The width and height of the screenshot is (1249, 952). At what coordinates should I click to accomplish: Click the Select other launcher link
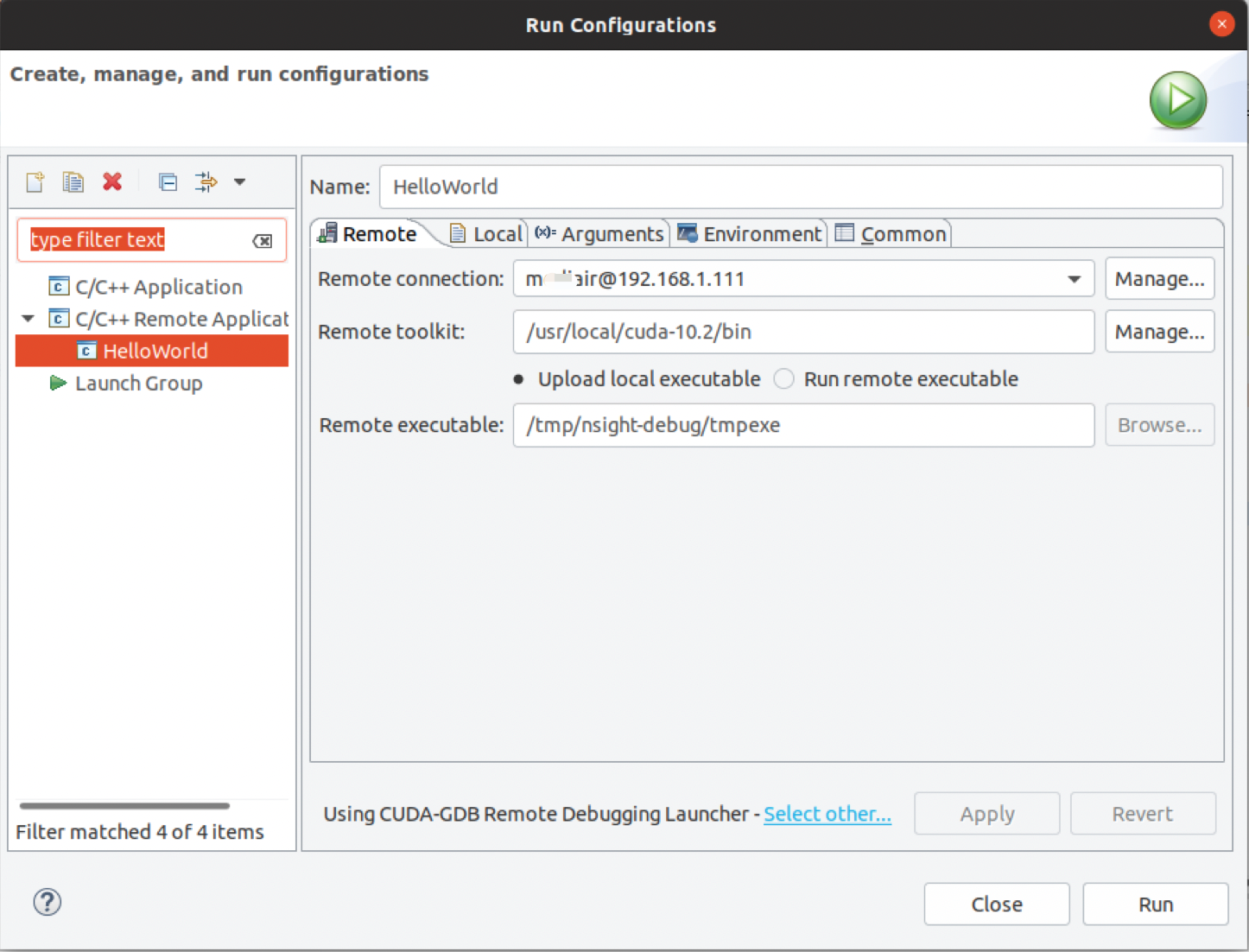coord(827,813)
